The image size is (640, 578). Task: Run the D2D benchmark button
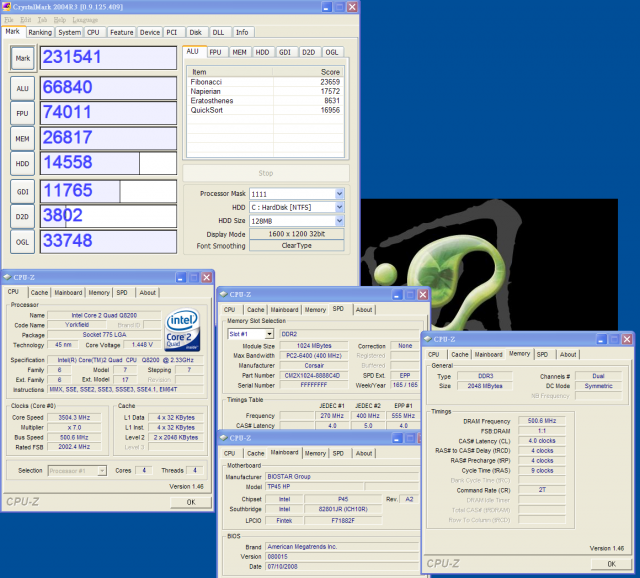pos(22,217)
